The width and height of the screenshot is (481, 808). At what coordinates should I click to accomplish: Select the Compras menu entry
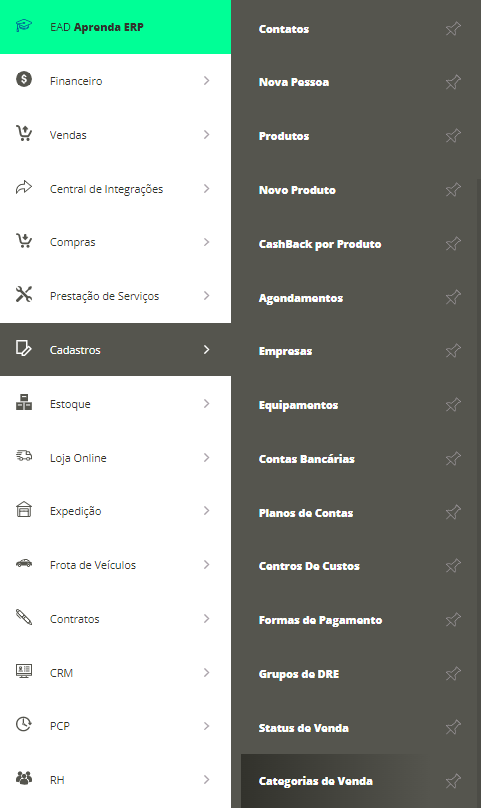[115, 242]
